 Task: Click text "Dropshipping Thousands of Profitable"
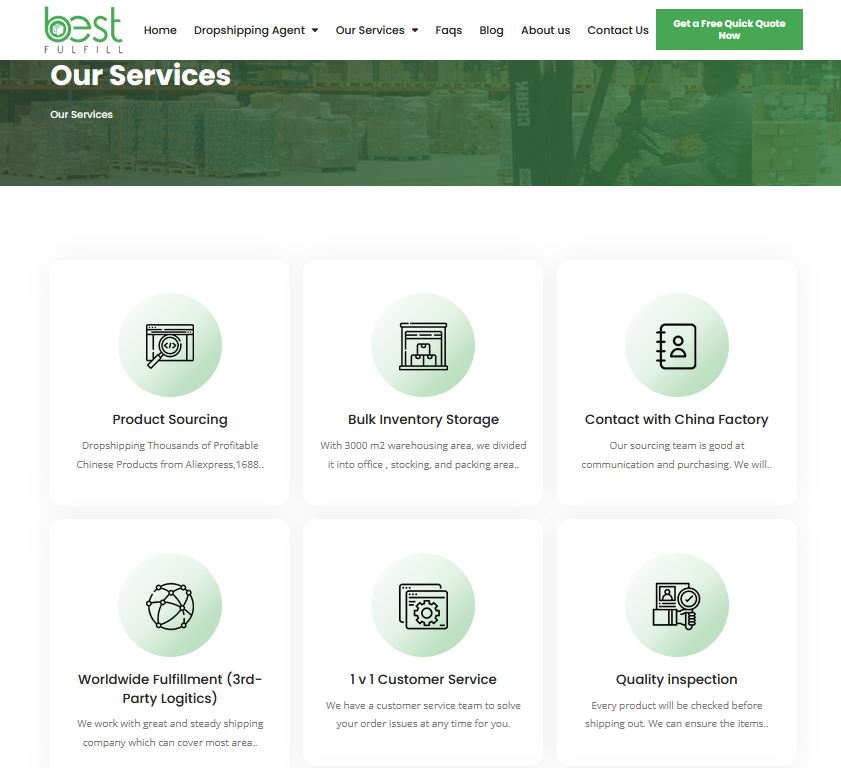[170, 446]
